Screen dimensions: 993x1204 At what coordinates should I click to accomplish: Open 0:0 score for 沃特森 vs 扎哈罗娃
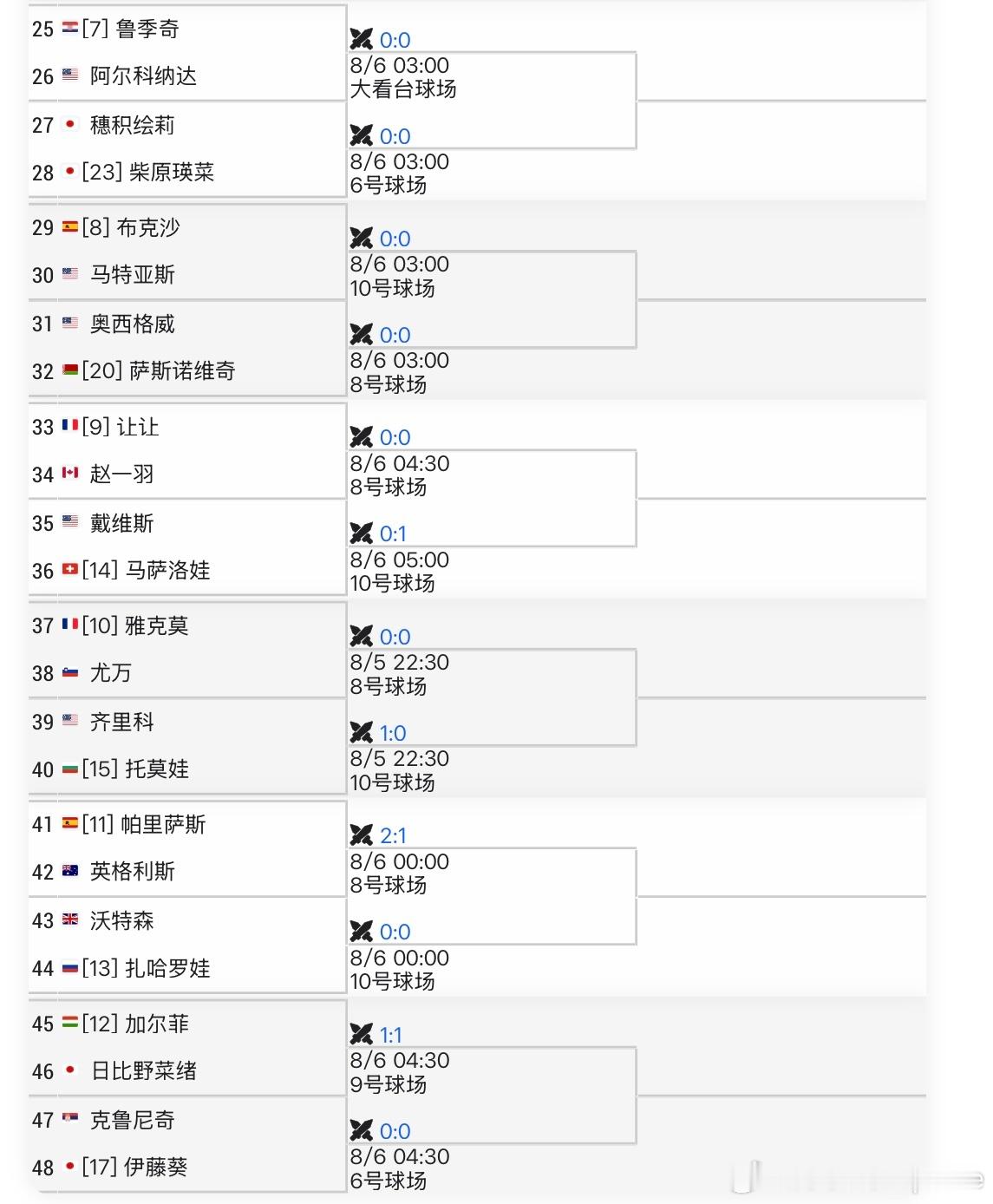tap(395, 932)
